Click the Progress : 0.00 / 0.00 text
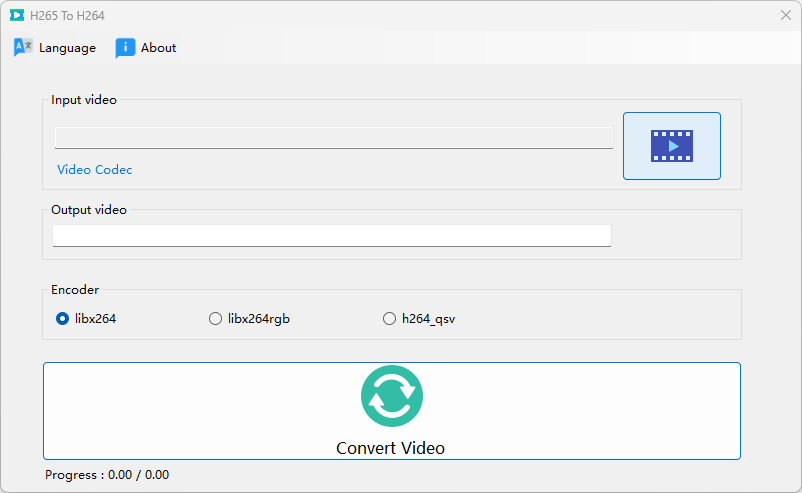 [x=107, y=475]
